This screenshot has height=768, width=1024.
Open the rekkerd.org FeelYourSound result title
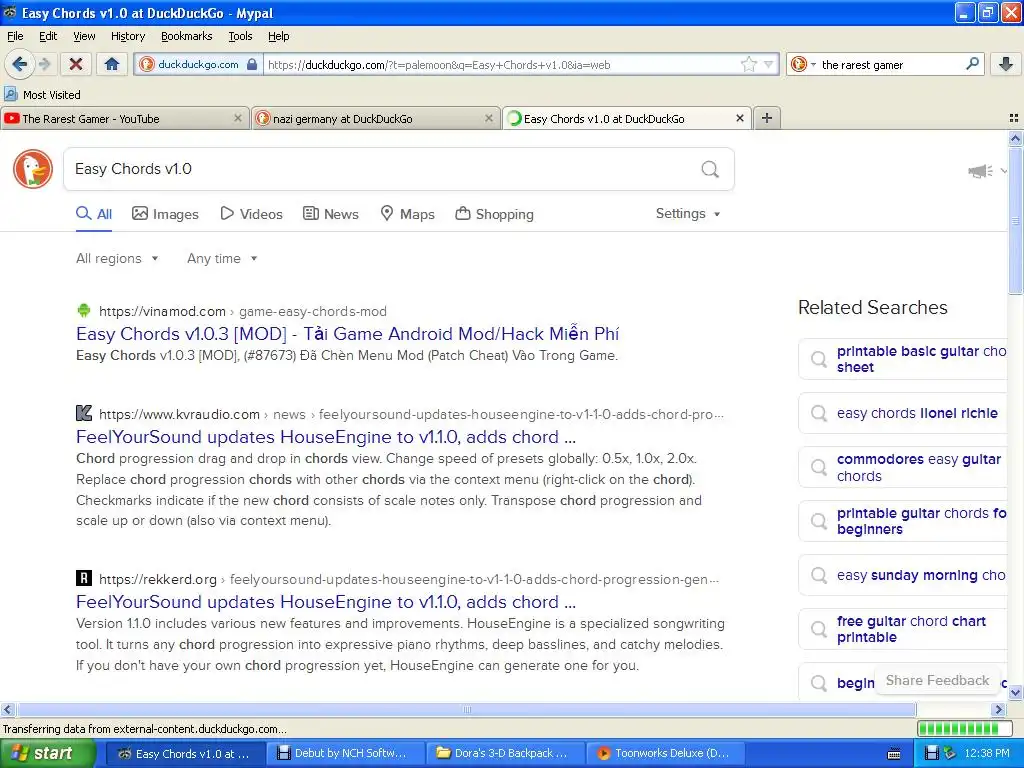tap(326, 602)
